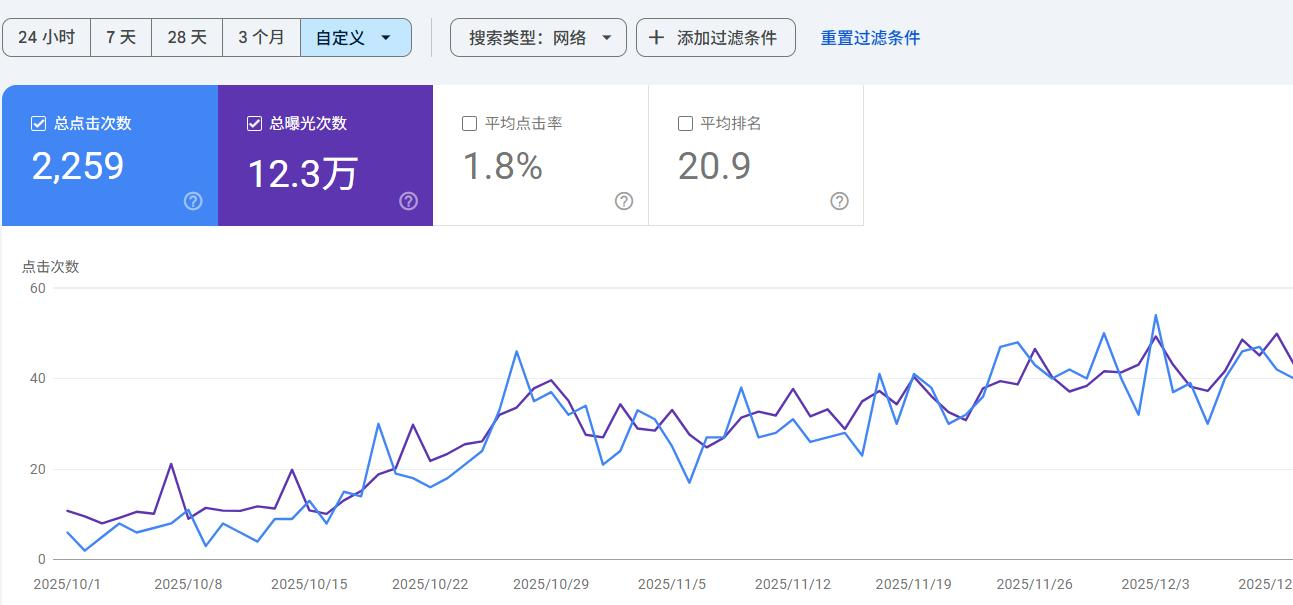Image resolution: width=1293 pixels, height=605 pixels.
Task: Click the 2025/10/29 date label on chart axis
Action: pos(551,584)
